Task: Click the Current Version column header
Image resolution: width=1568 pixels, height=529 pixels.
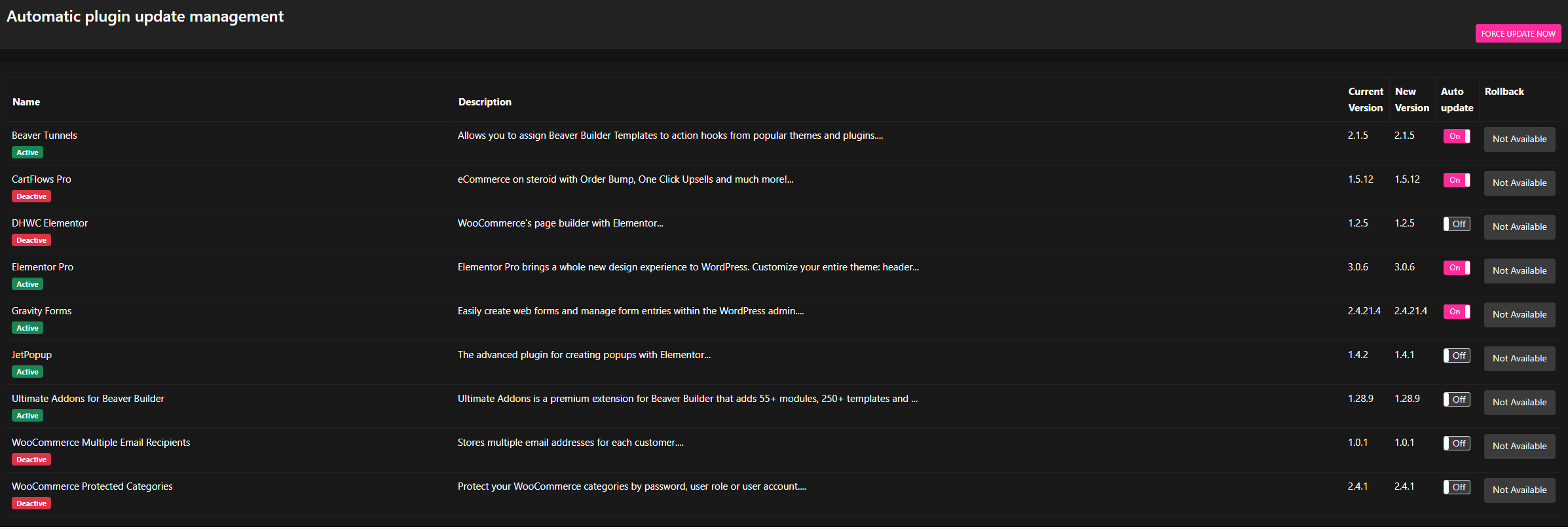Action: click(1366, 100)
